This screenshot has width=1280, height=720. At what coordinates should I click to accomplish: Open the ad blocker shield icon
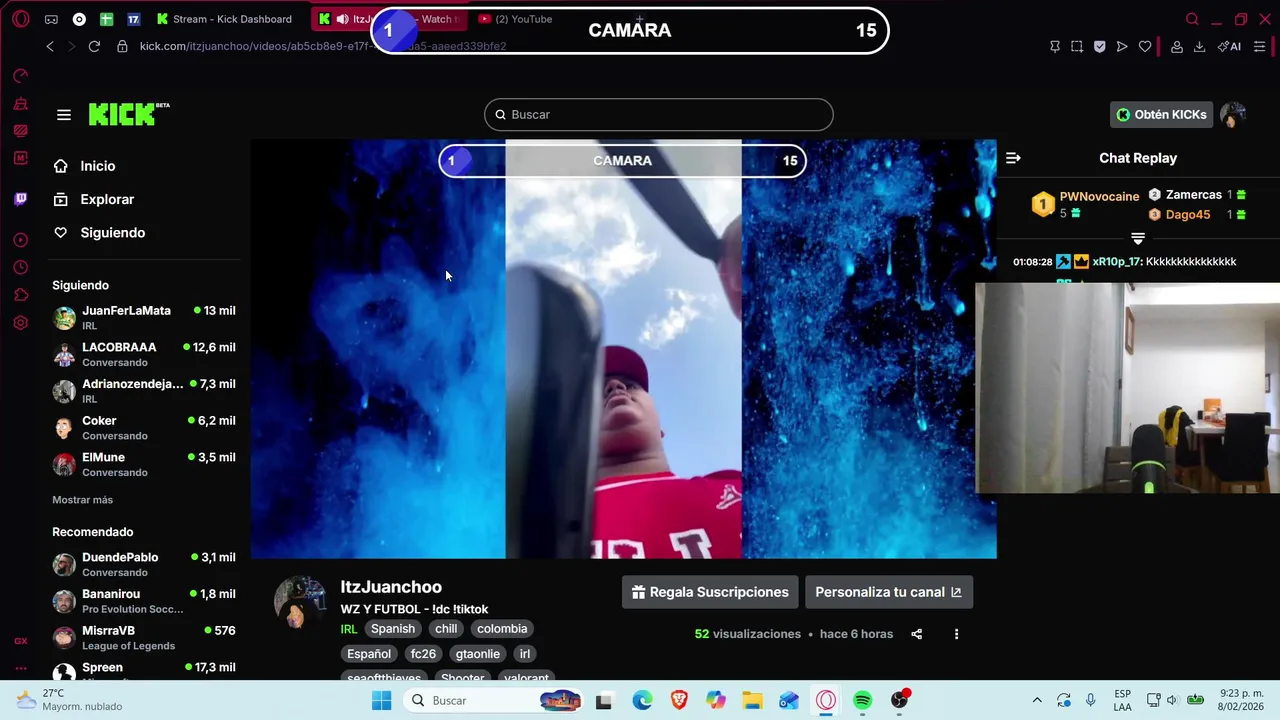pyautogui.click(x=1099, y=46)
